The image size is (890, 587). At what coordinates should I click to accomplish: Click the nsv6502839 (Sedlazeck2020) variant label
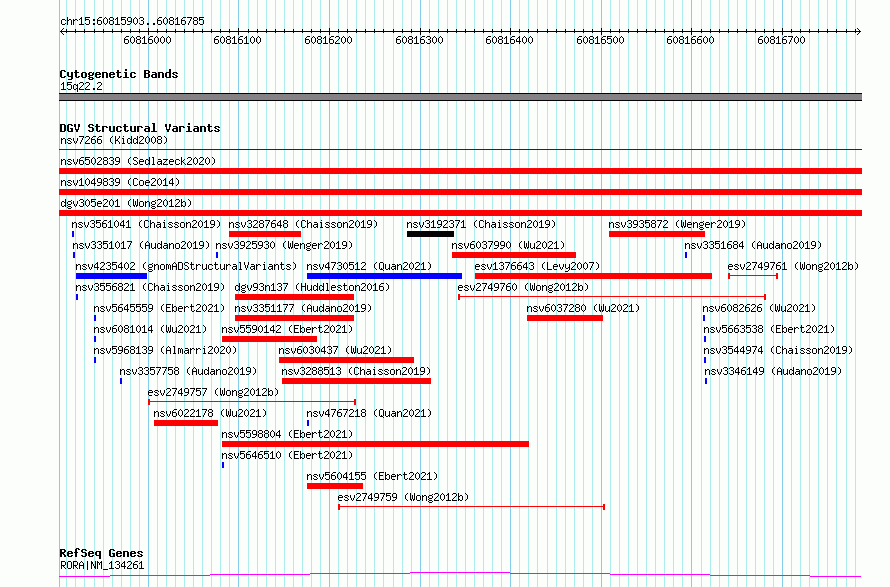[x=138, y=161]
